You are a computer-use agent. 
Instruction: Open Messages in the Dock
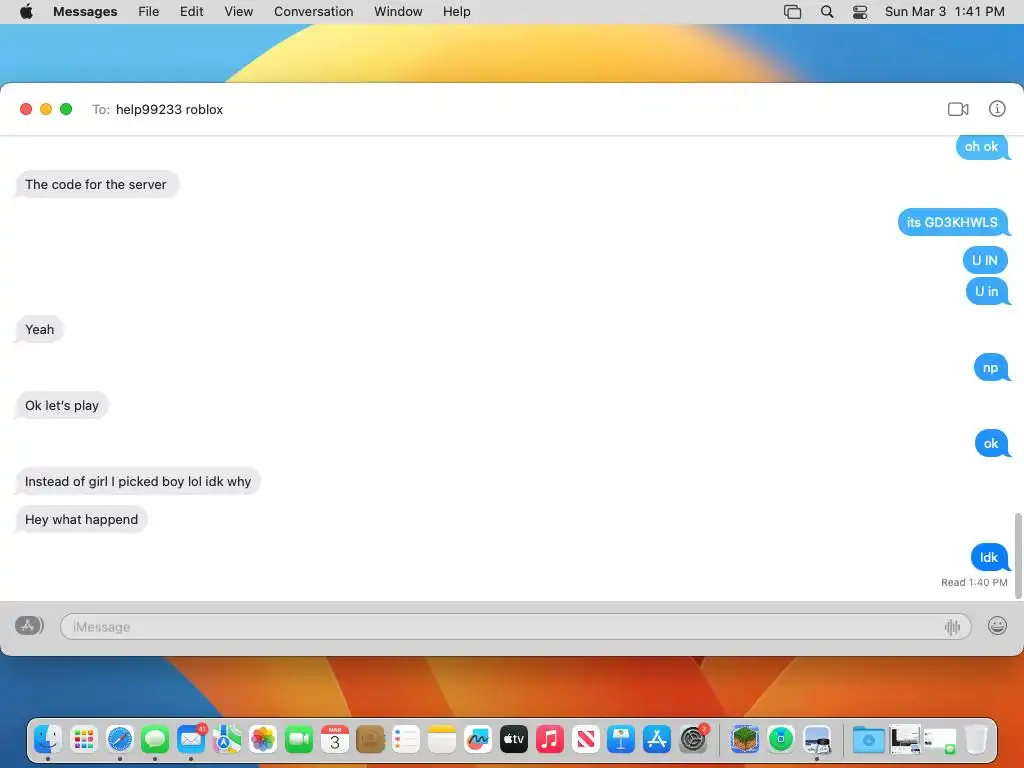click(155, 740)
